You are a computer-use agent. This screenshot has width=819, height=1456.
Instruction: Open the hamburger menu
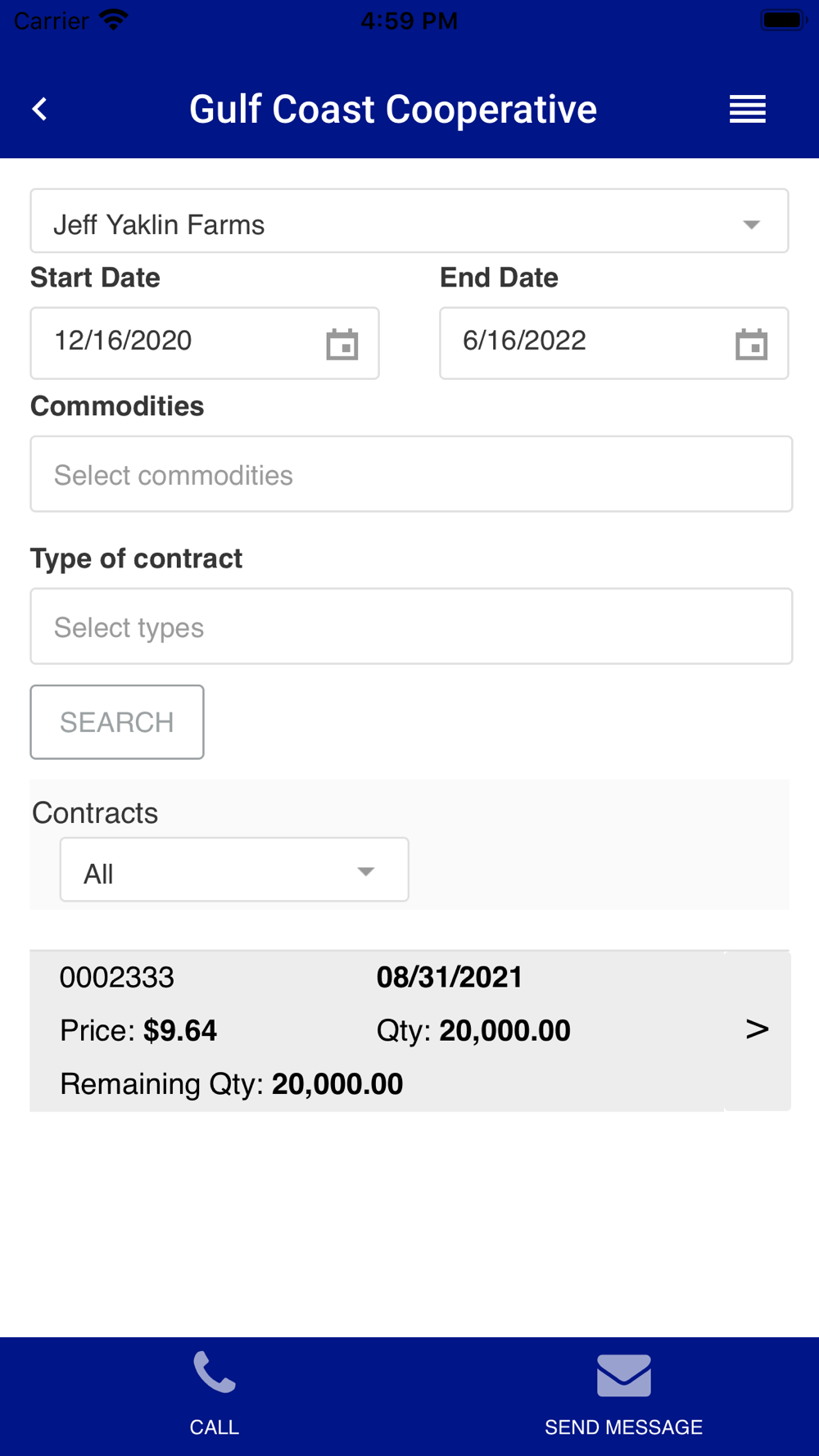coord(748,109)
